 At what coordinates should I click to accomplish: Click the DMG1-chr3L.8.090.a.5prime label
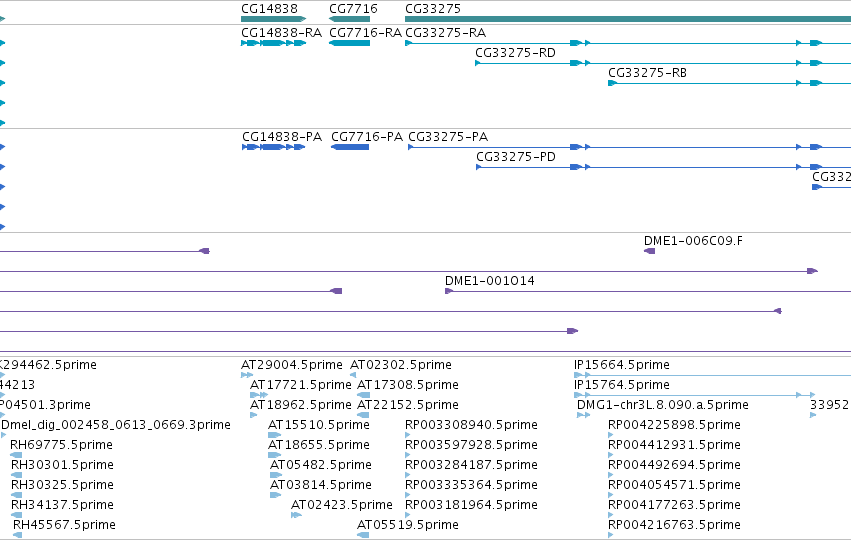663,405
